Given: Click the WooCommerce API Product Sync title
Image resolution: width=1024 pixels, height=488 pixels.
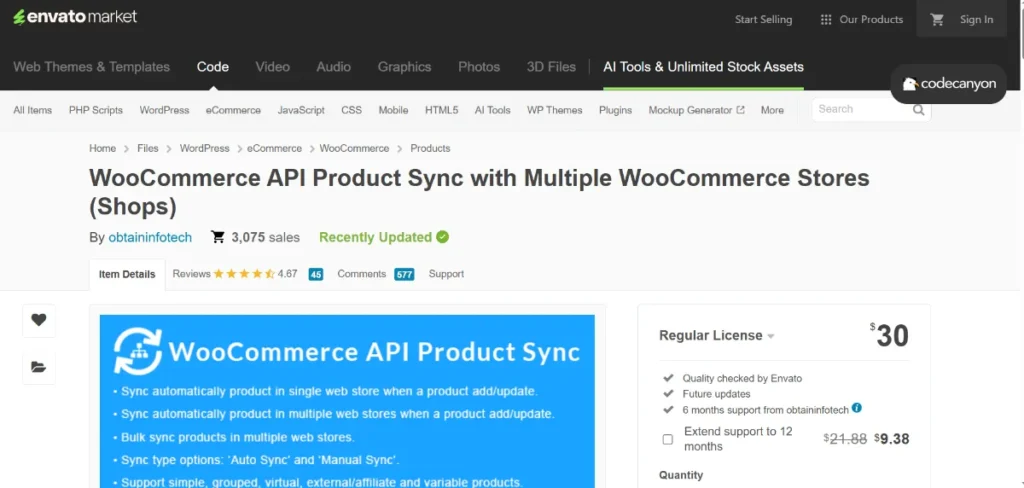Looking at the screenshot, I should click(x=479, y=191).
